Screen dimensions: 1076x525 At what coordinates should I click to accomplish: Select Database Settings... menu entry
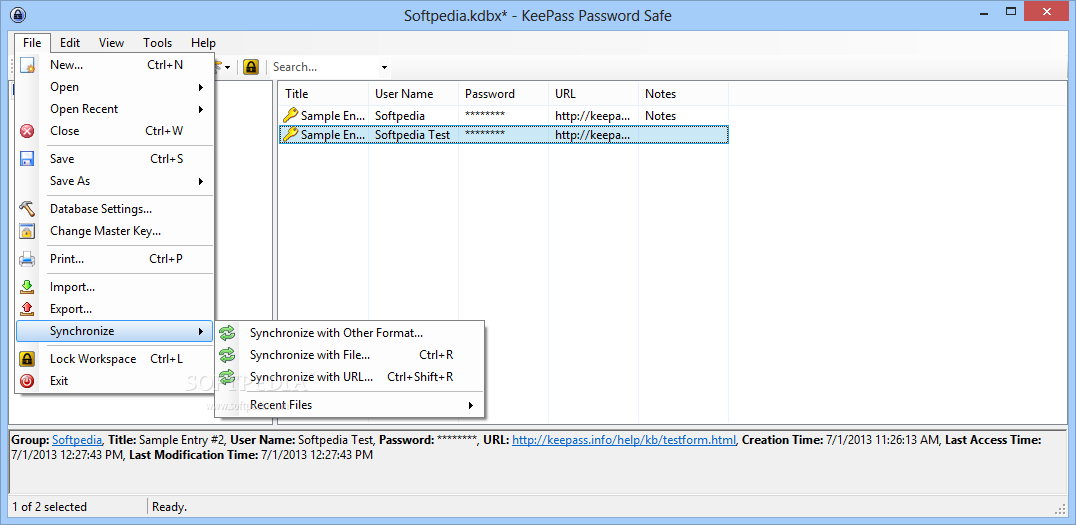coord(115,209)
